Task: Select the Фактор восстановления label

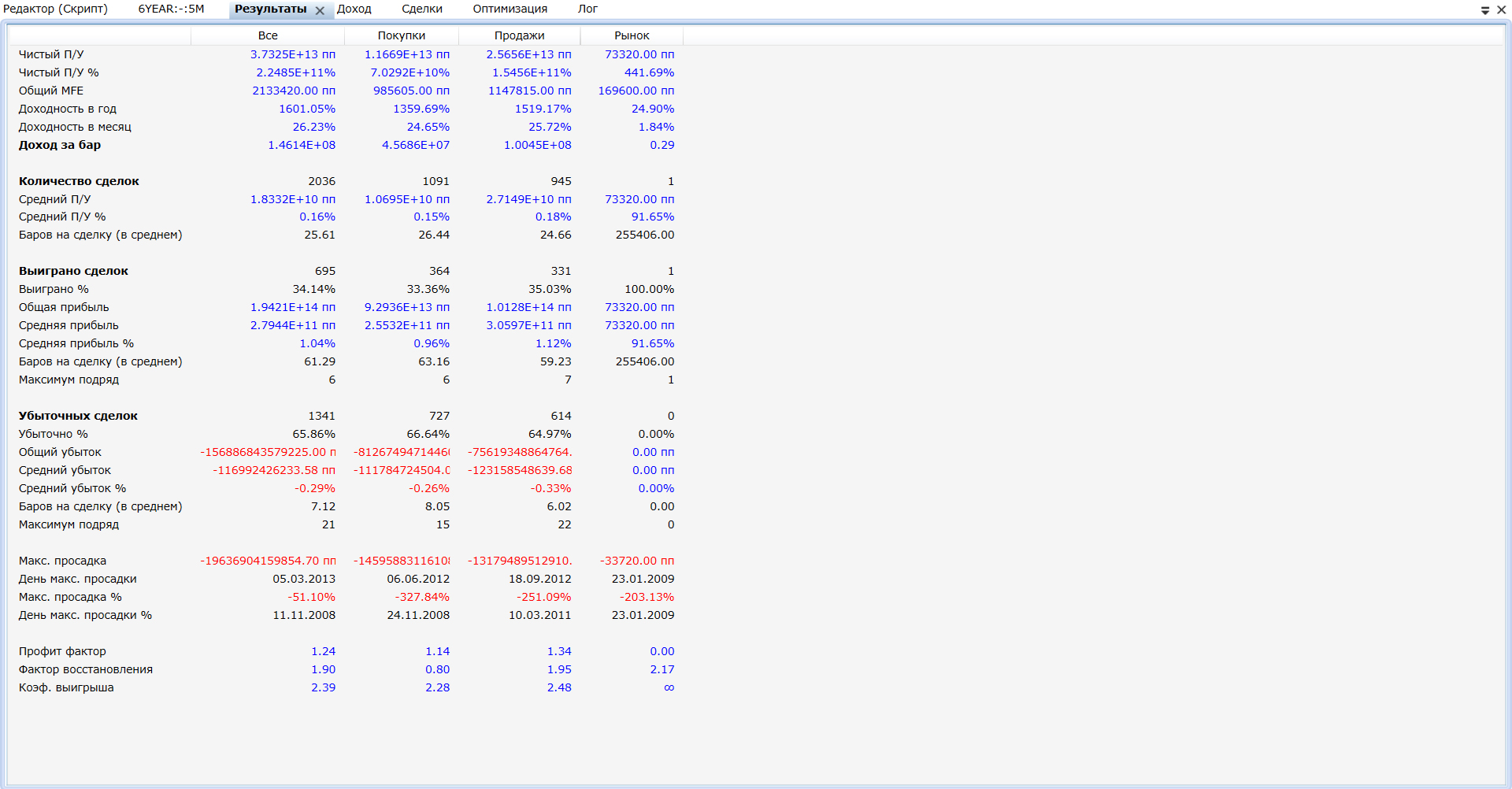Action: click(x=86, y=669)
